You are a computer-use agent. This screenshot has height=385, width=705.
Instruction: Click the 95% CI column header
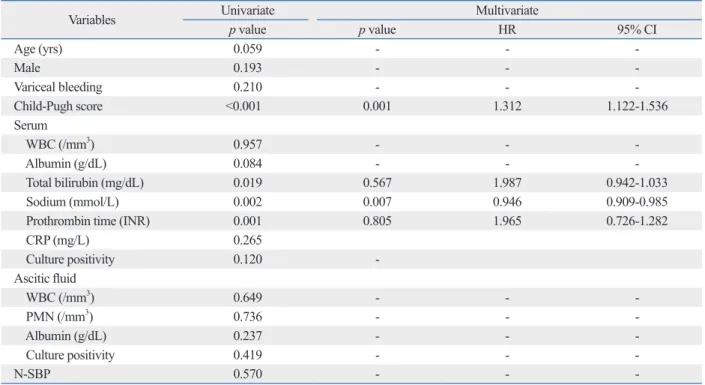pos(637,30)
